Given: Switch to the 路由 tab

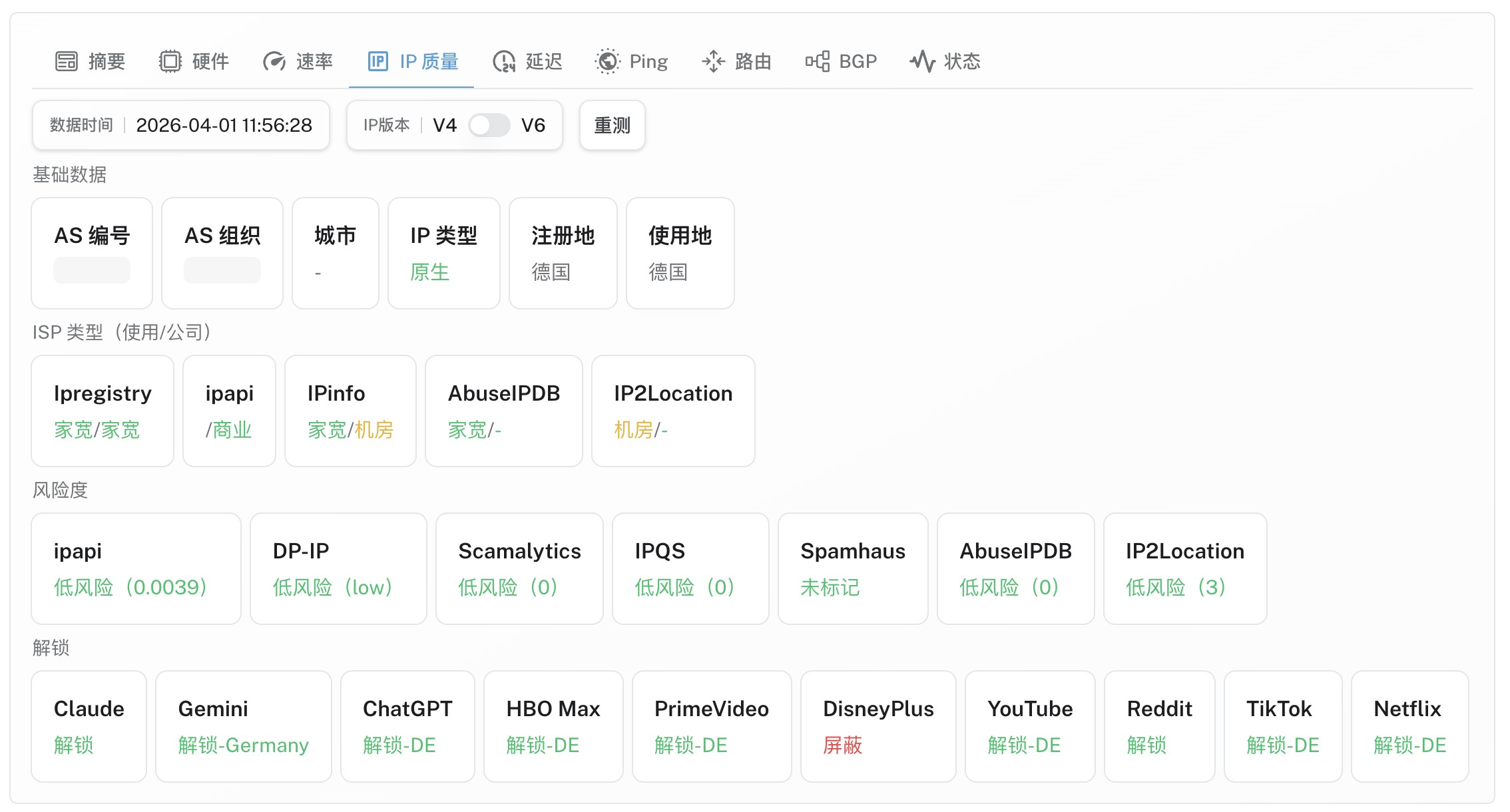Looking at the screenshot, I should 736,61.
